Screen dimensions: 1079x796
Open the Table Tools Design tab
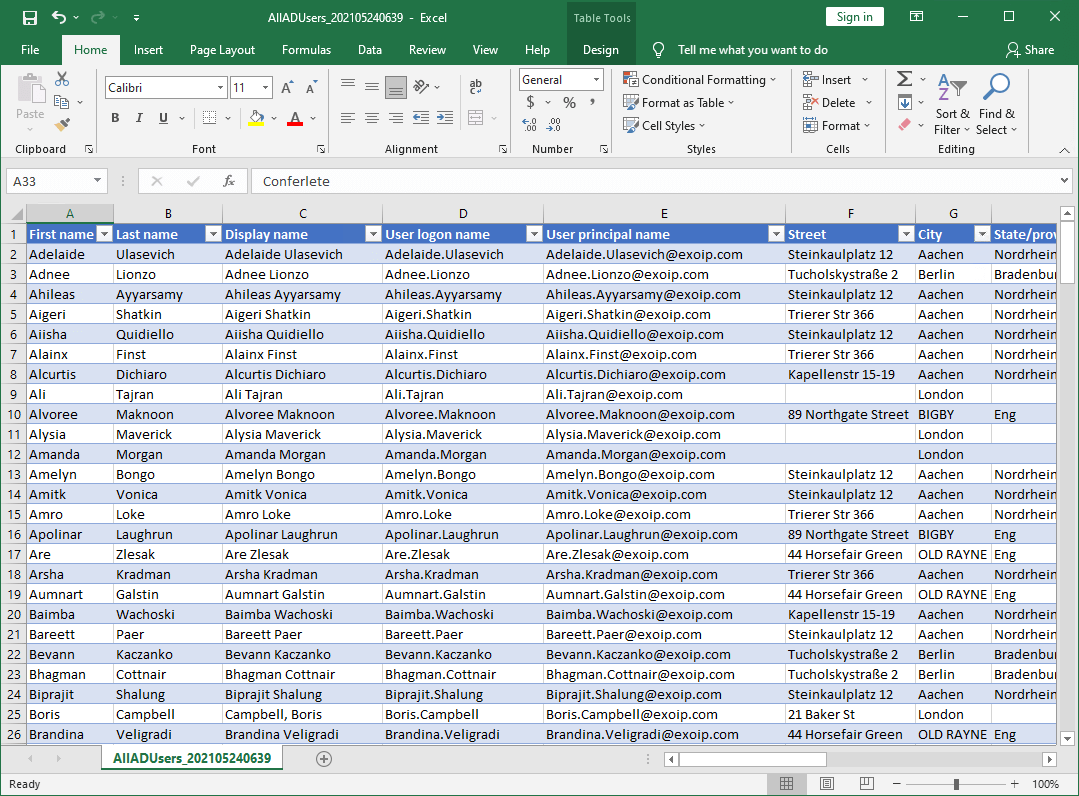coord(601,49)
